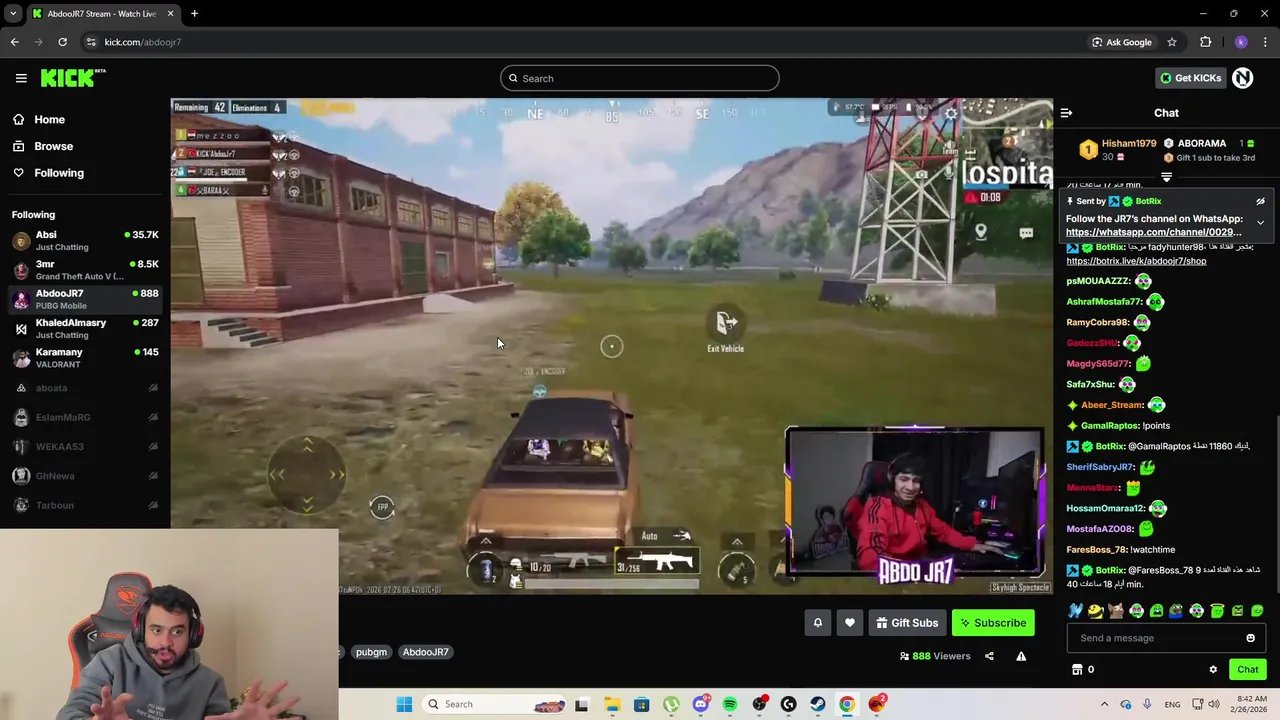The image size is (1280, 720).
Task: Select the yellow emote in quick row
Action: click(1095, 611)
